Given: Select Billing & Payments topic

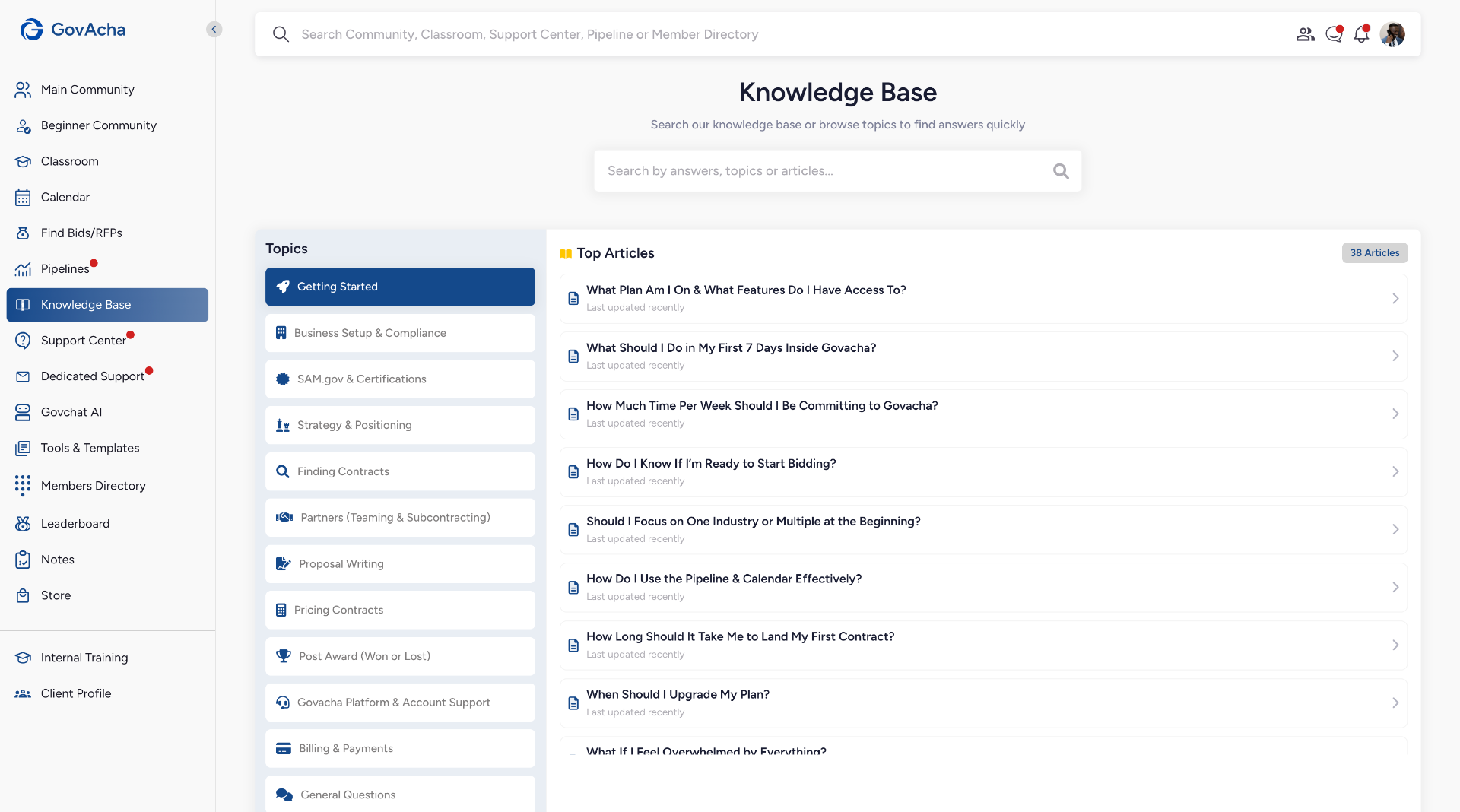Looking at the screenshot, I should 400,749.
